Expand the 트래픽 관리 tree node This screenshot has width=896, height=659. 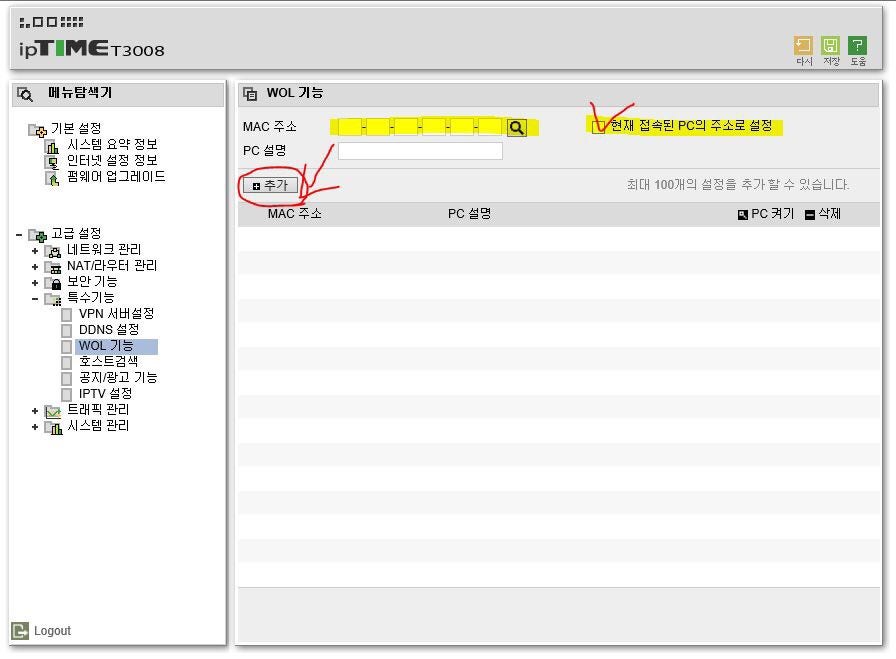pyautogui.click(x=35, y=410)
